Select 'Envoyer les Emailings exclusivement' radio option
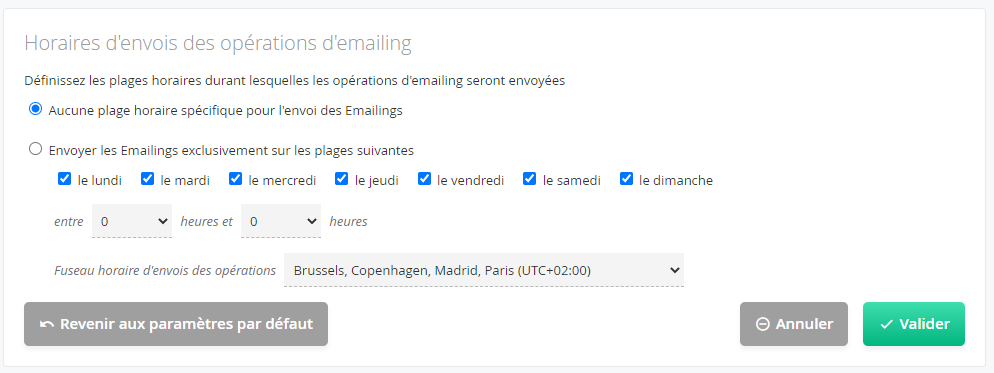Image resolution: width=994 pixels, height=373 pixels. 36,150
